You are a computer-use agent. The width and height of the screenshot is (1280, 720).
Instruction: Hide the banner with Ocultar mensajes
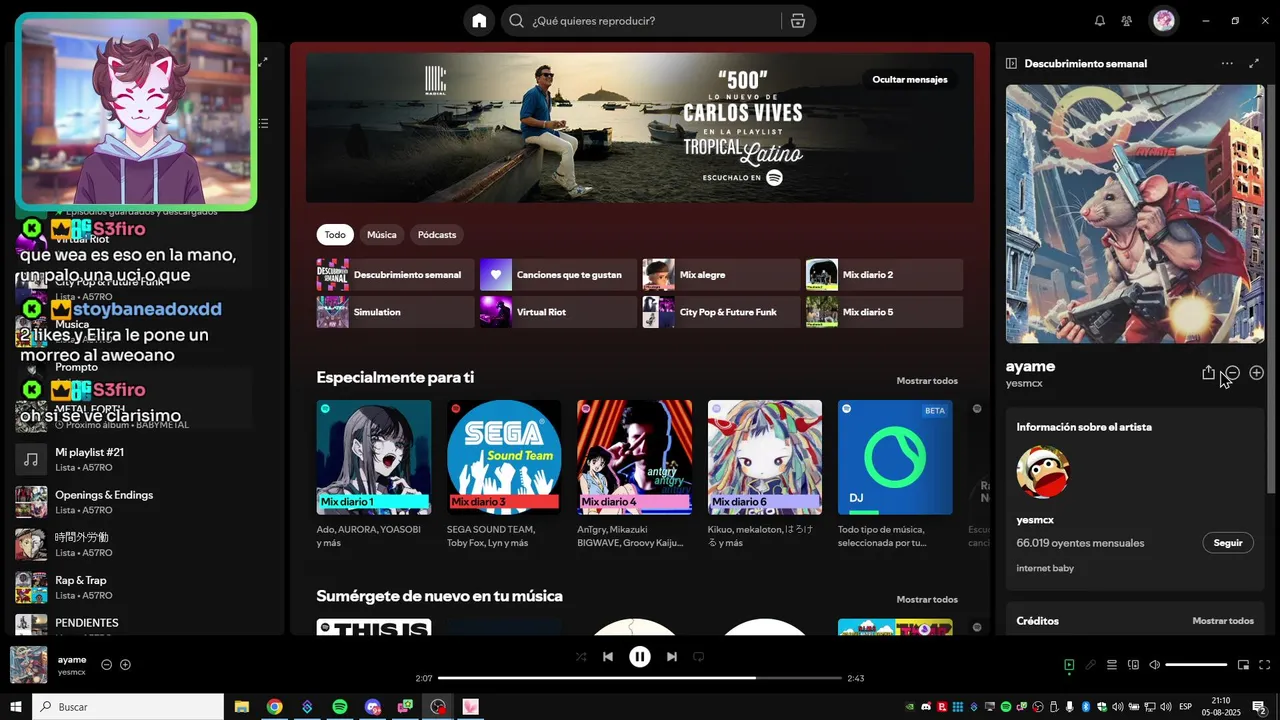[x=909, y=80]
